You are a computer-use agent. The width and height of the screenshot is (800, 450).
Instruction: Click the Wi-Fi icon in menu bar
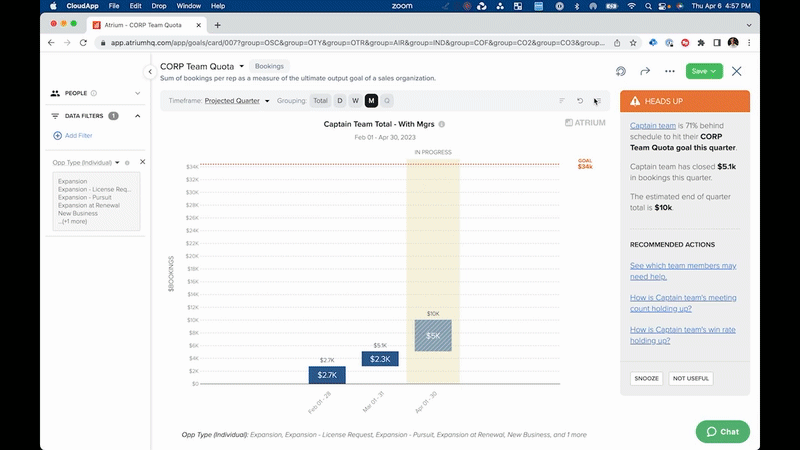click(x=631, y=6)
